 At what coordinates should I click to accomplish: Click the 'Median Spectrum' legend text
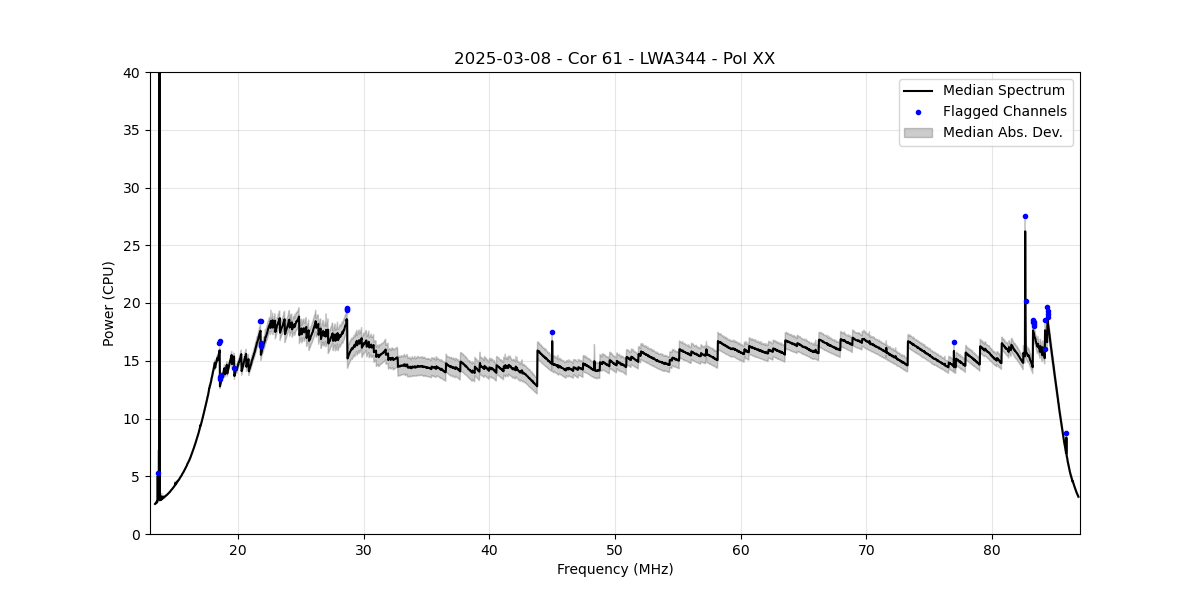click(x=1003, y=91)
